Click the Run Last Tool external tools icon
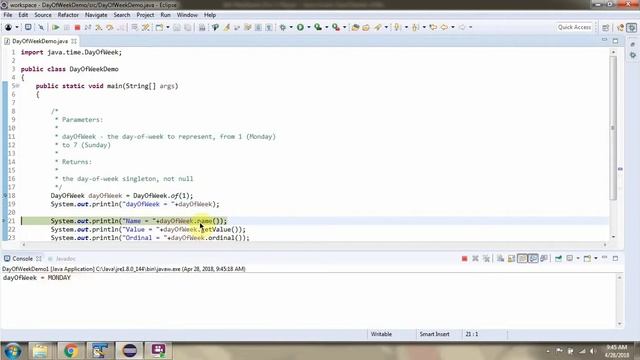Image resolution: width=640 pixels, height=360 pixels. pyautogui.click(x=336, y=27)
